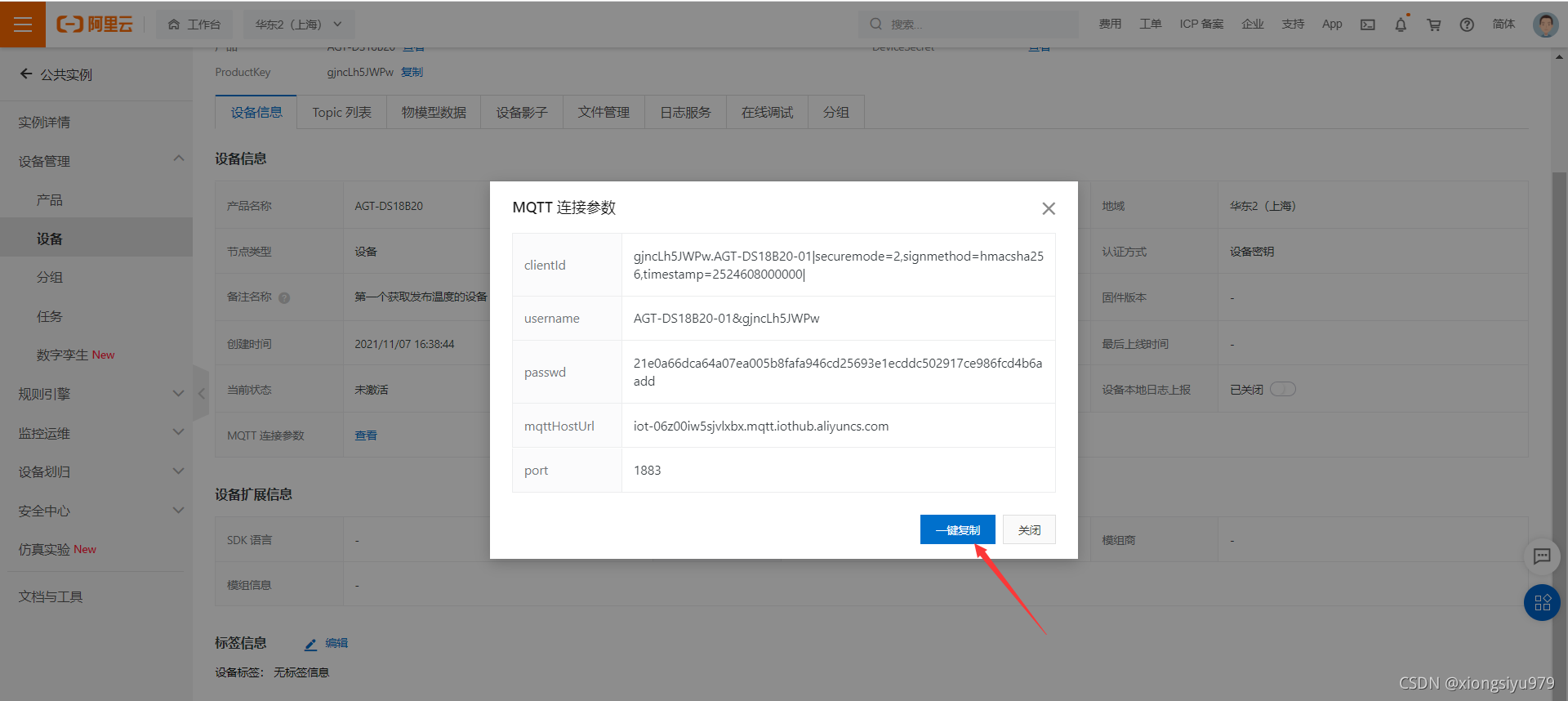
Task: Close the MQTT 连接参数 dialog with X
Action: click(x=1049, y=208)
